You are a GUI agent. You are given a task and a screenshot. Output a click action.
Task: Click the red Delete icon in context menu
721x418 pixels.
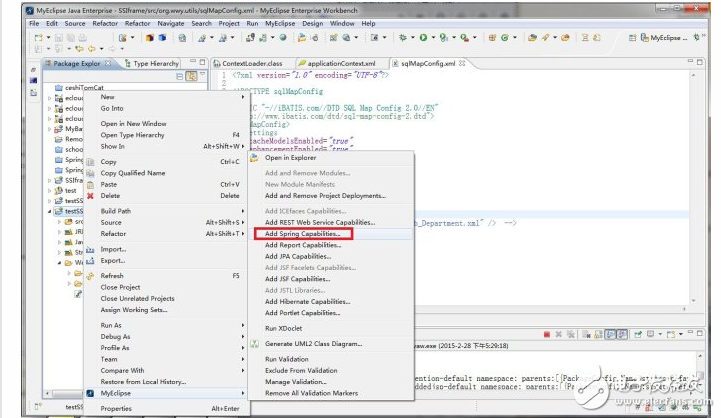pyautogui.click(x=90, y=196)
